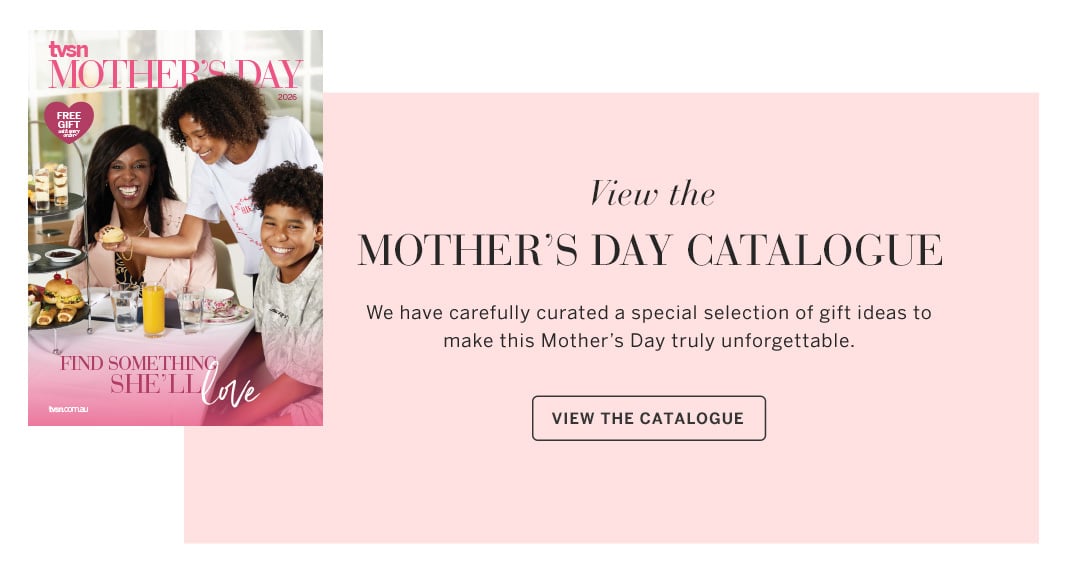The image size is (1073, 564).
Task: Click the tvsn.com.au text on cover
Action: 69,409
